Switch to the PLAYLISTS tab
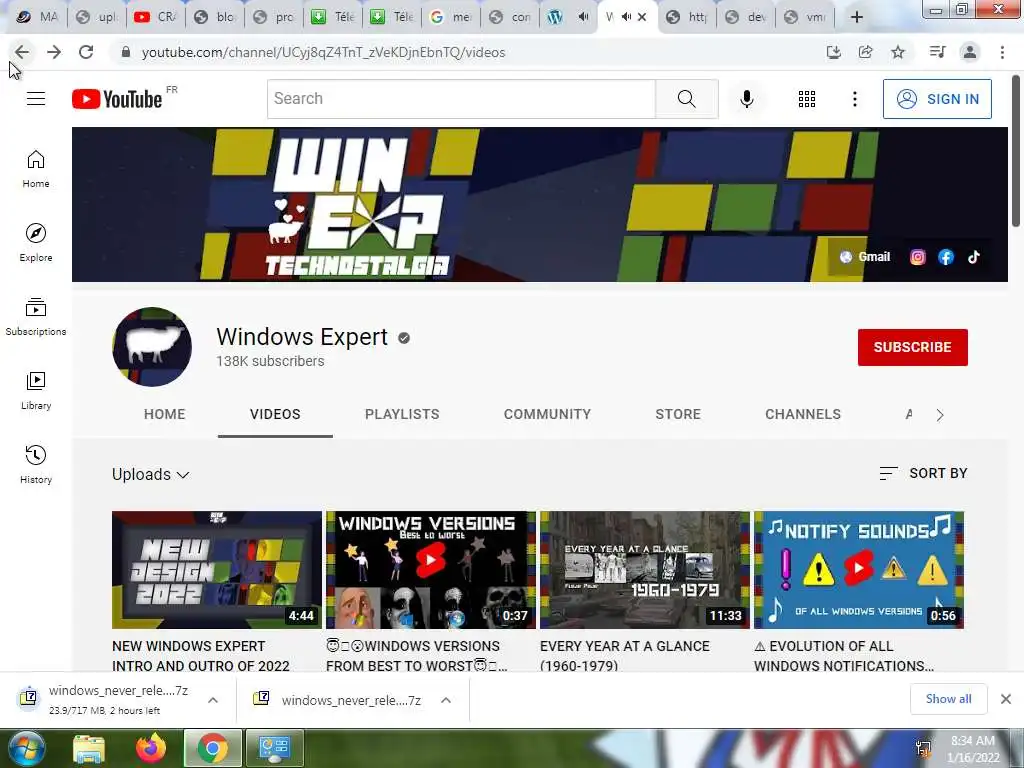1024x768 pixels. (x=402, y=414)
